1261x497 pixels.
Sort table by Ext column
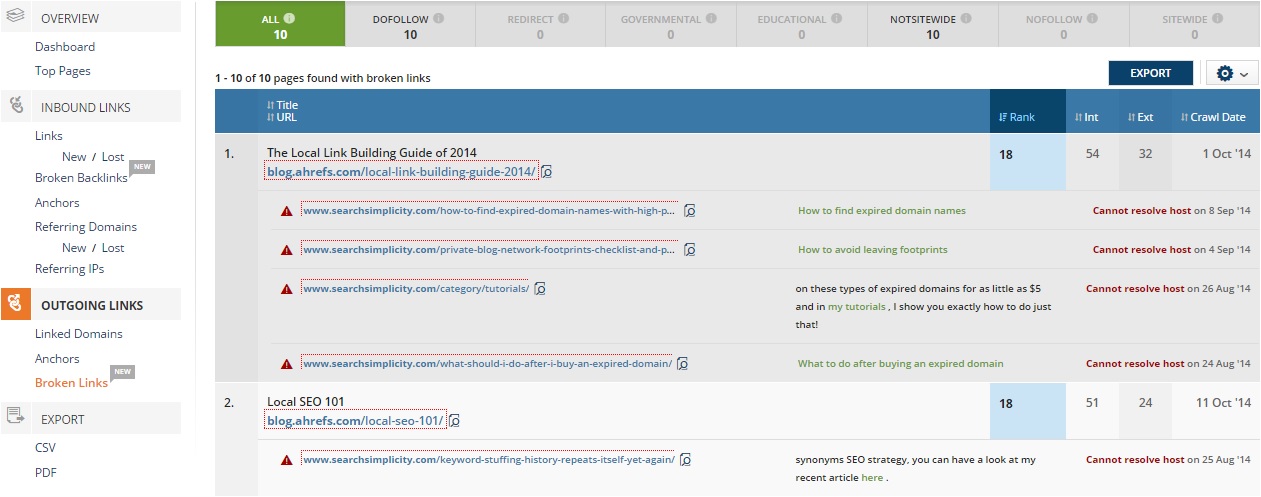(1140, 117)
